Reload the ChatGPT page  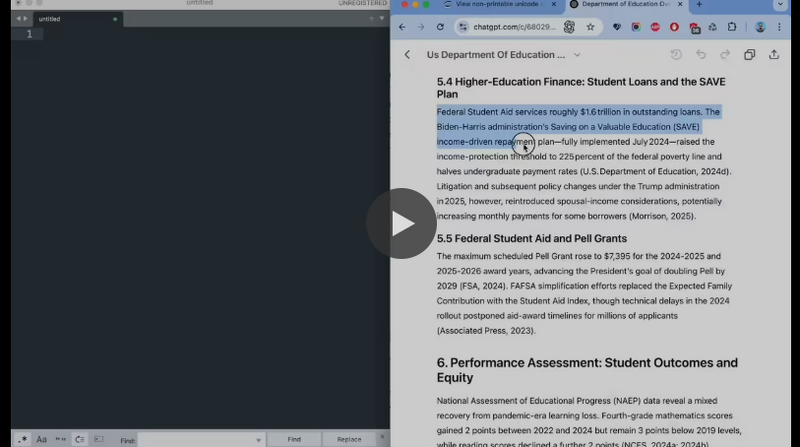point(439,27)
